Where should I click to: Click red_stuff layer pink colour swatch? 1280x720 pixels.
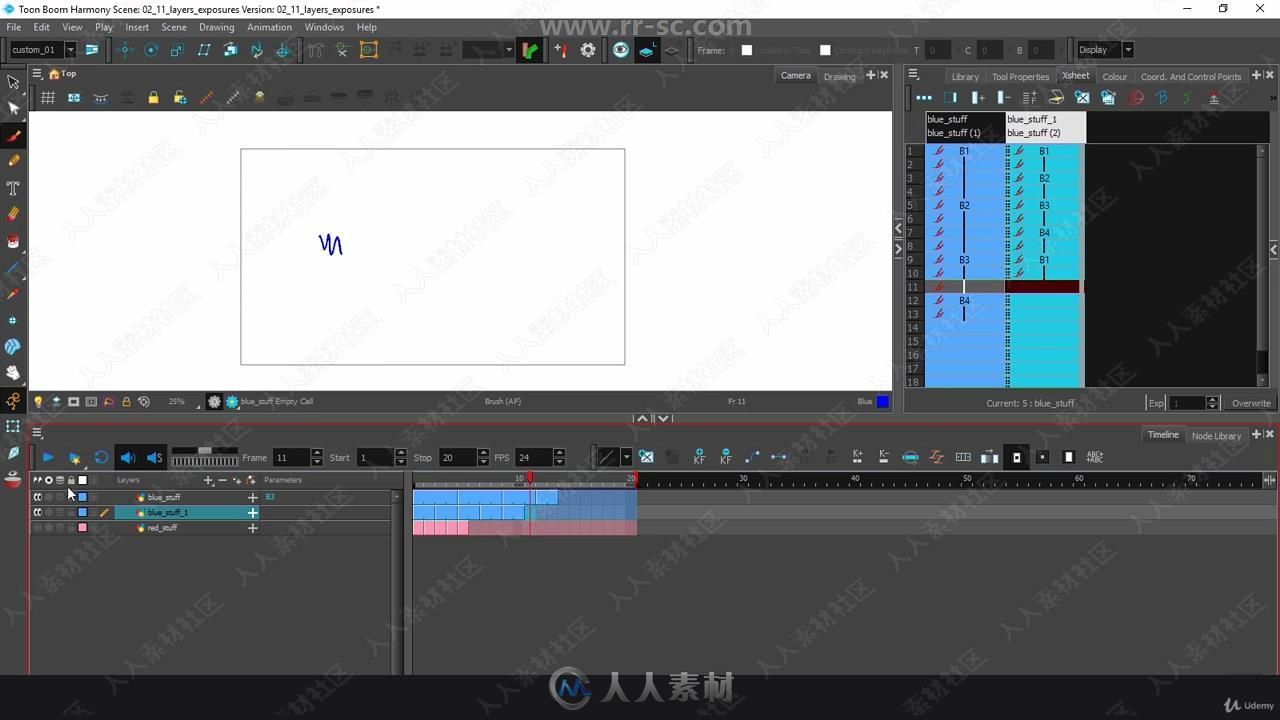coord(82,528)
